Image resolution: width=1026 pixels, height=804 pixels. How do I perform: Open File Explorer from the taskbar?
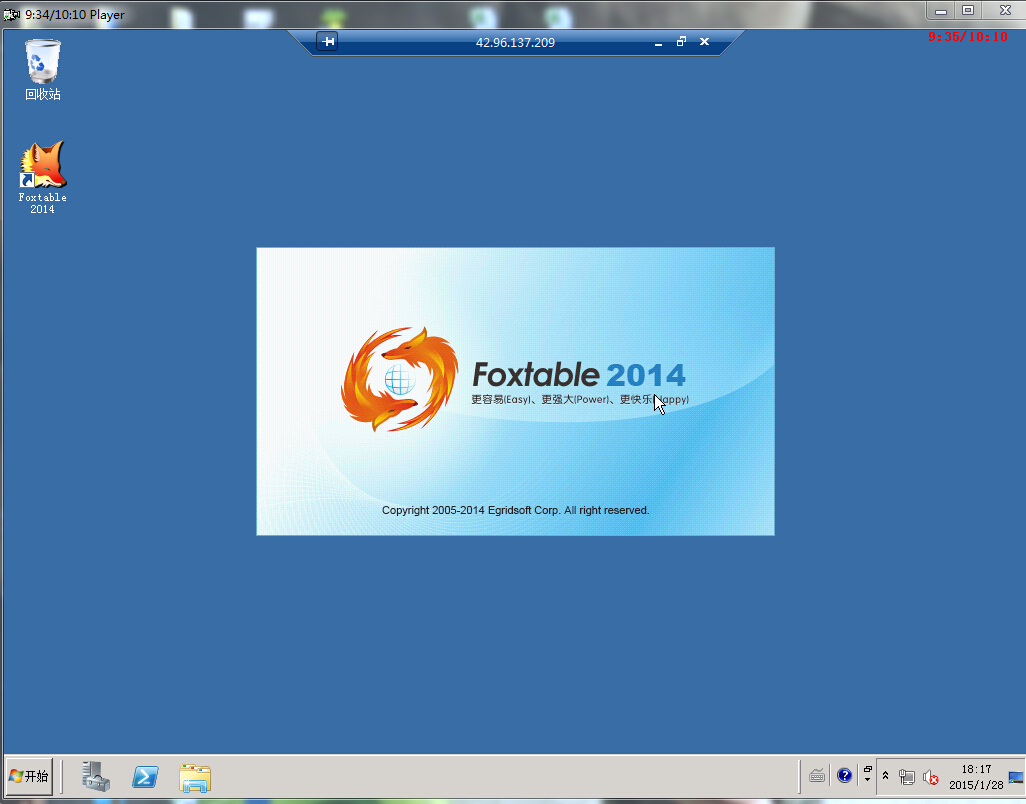click(x=194, y=777)
